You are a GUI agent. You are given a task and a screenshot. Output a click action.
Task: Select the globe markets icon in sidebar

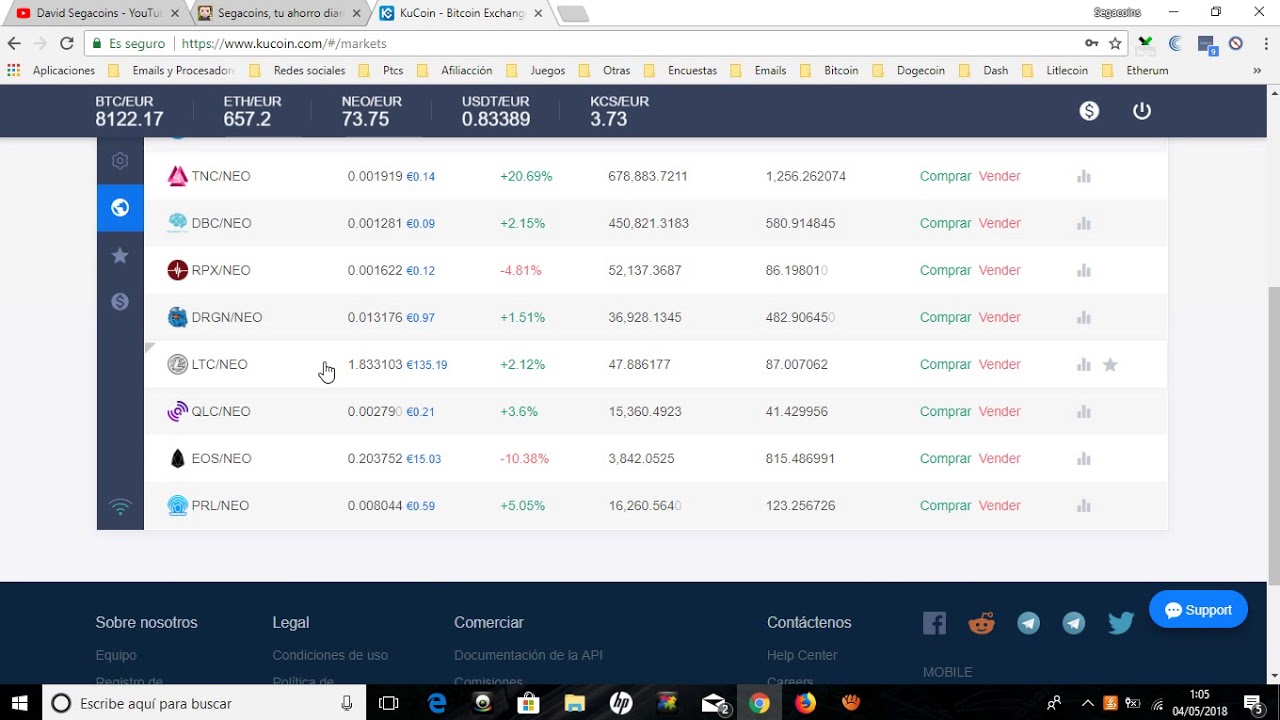pyautogui.click(x=120, y=207)
